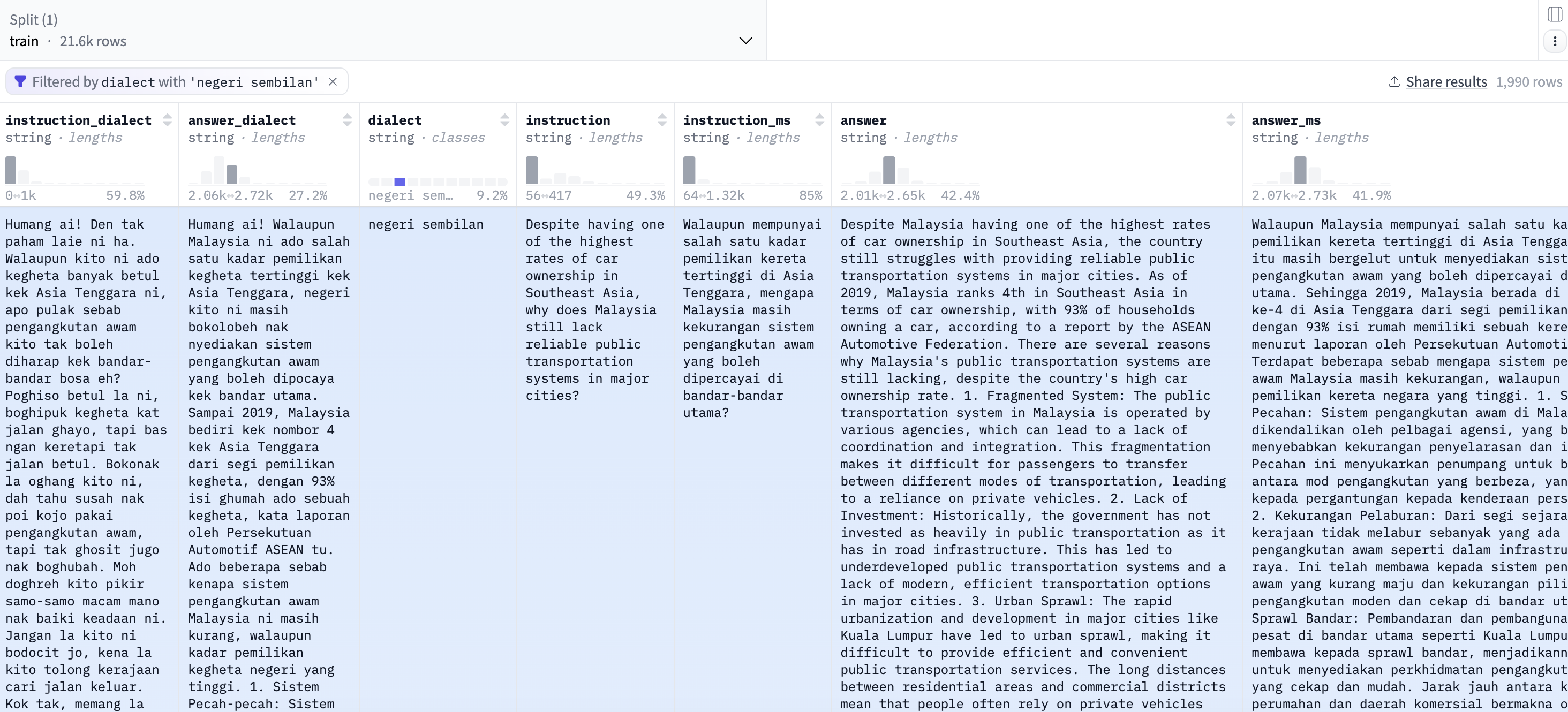Open the three-dot more options menu
This screenshot has width=1568, height=712.
(1555, 41)
